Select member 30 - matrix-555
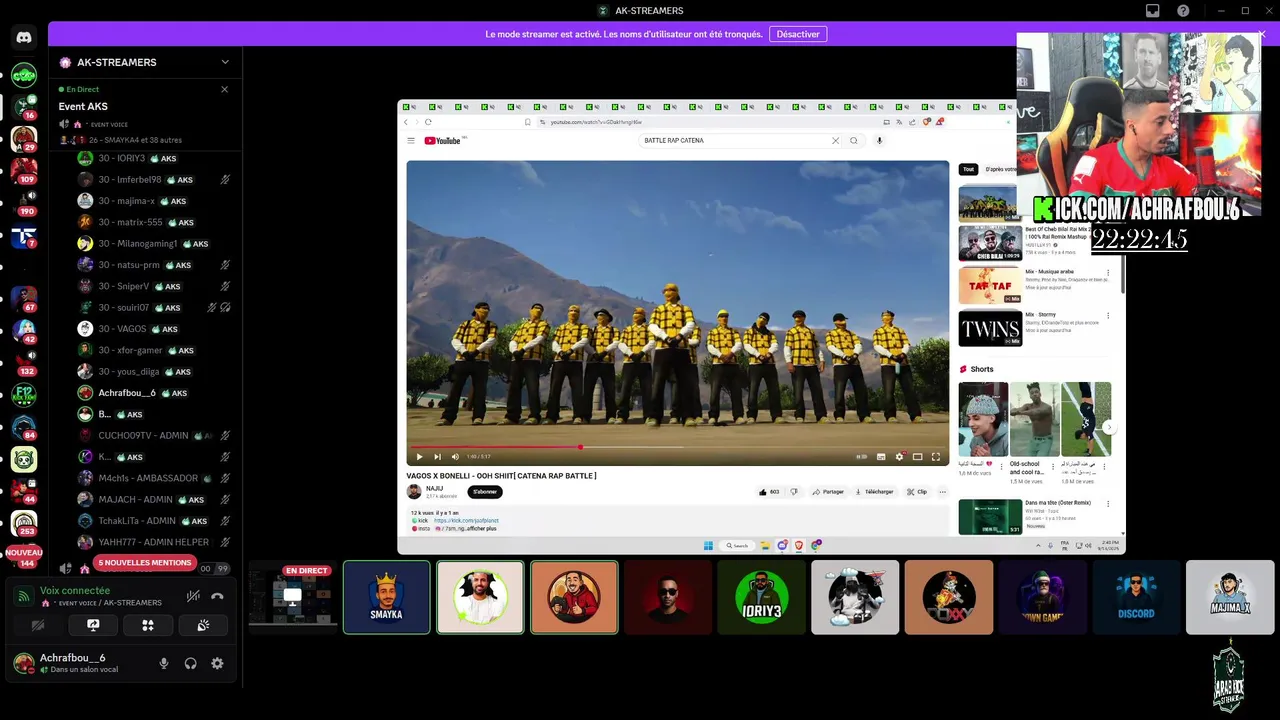This screenshot has width=1280, height=720. (154, 222)
